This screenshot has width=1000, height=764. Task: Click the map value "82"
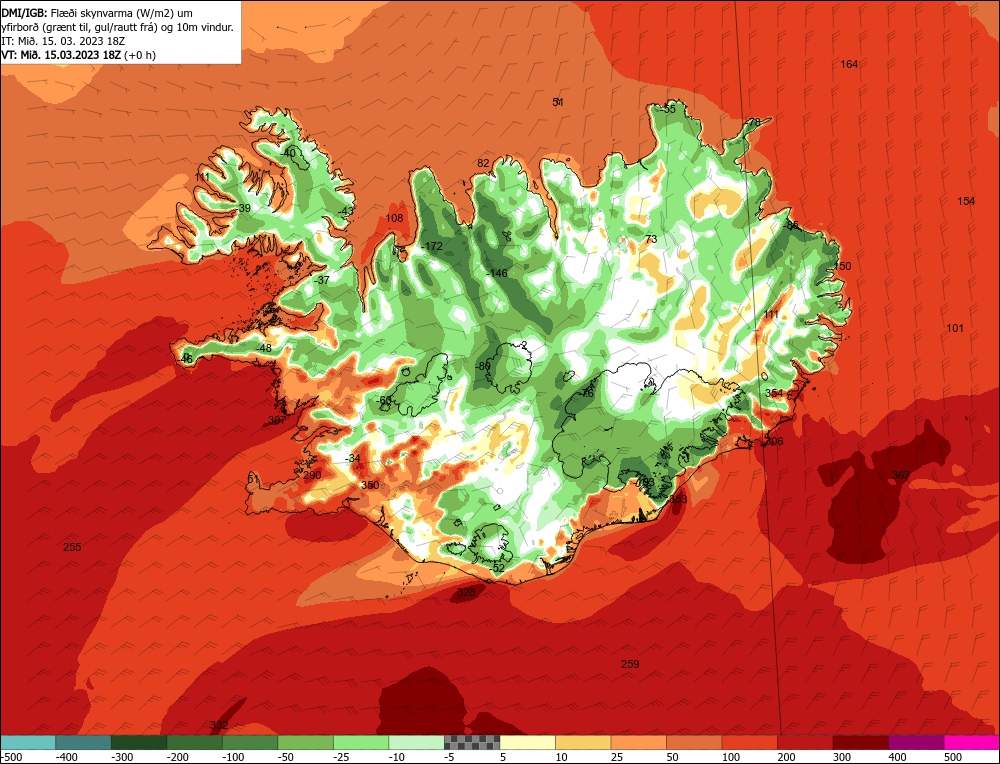(x=483, y=163)
